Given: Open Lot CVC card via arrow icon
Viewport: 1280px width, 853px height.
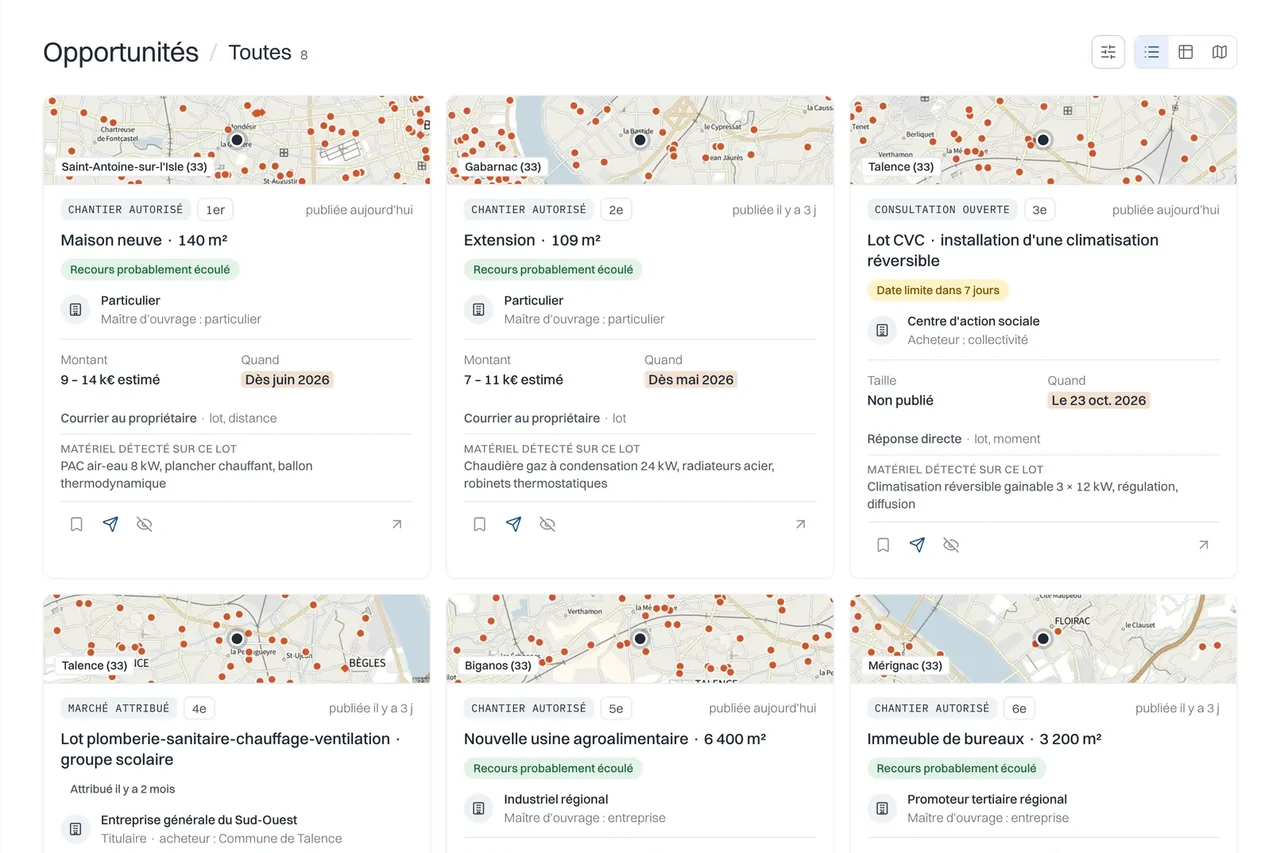Looking at the screenshot, I should [1203, 545].
